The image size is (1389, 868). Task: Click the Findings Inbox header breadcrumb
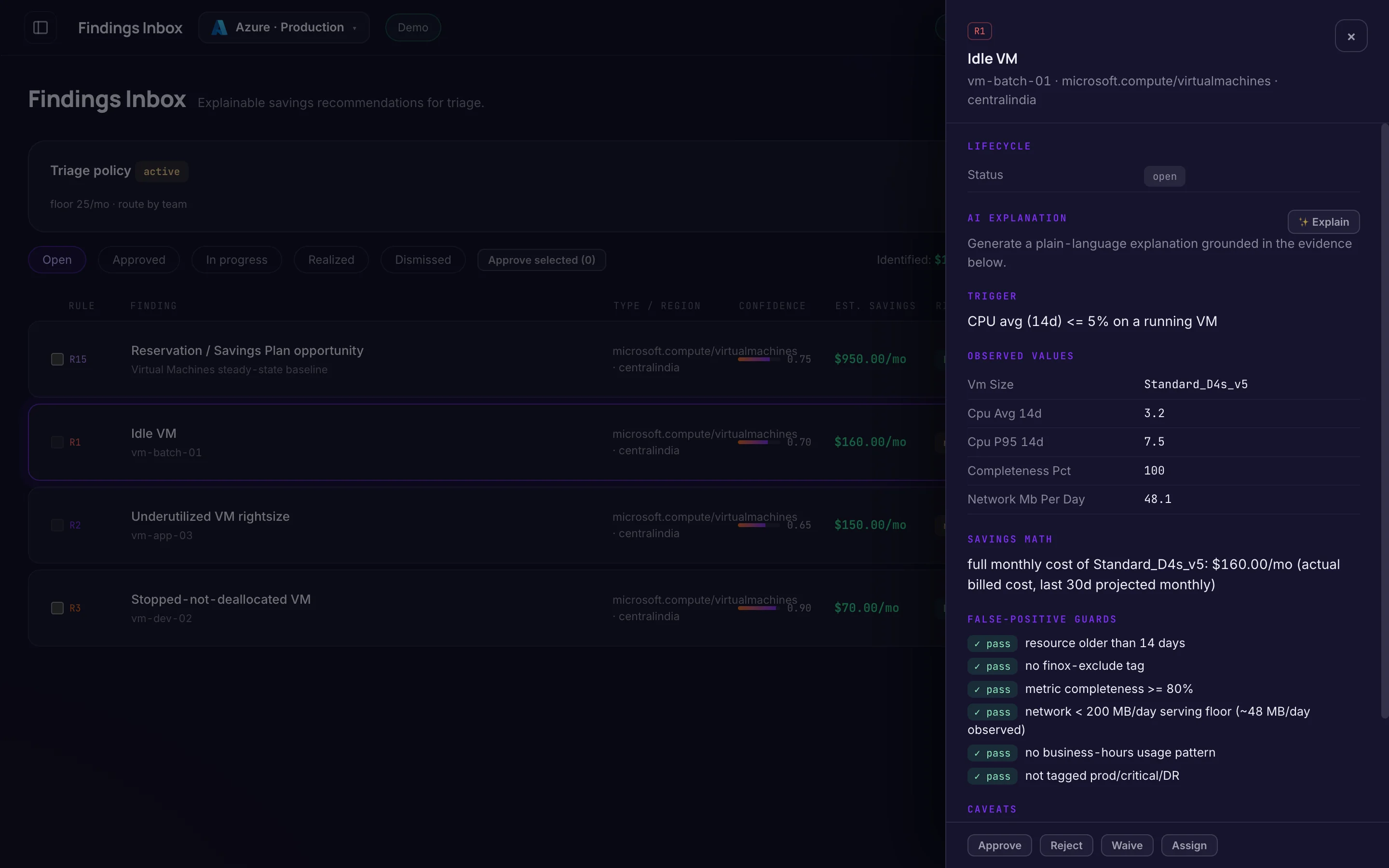tap(130, 27)
